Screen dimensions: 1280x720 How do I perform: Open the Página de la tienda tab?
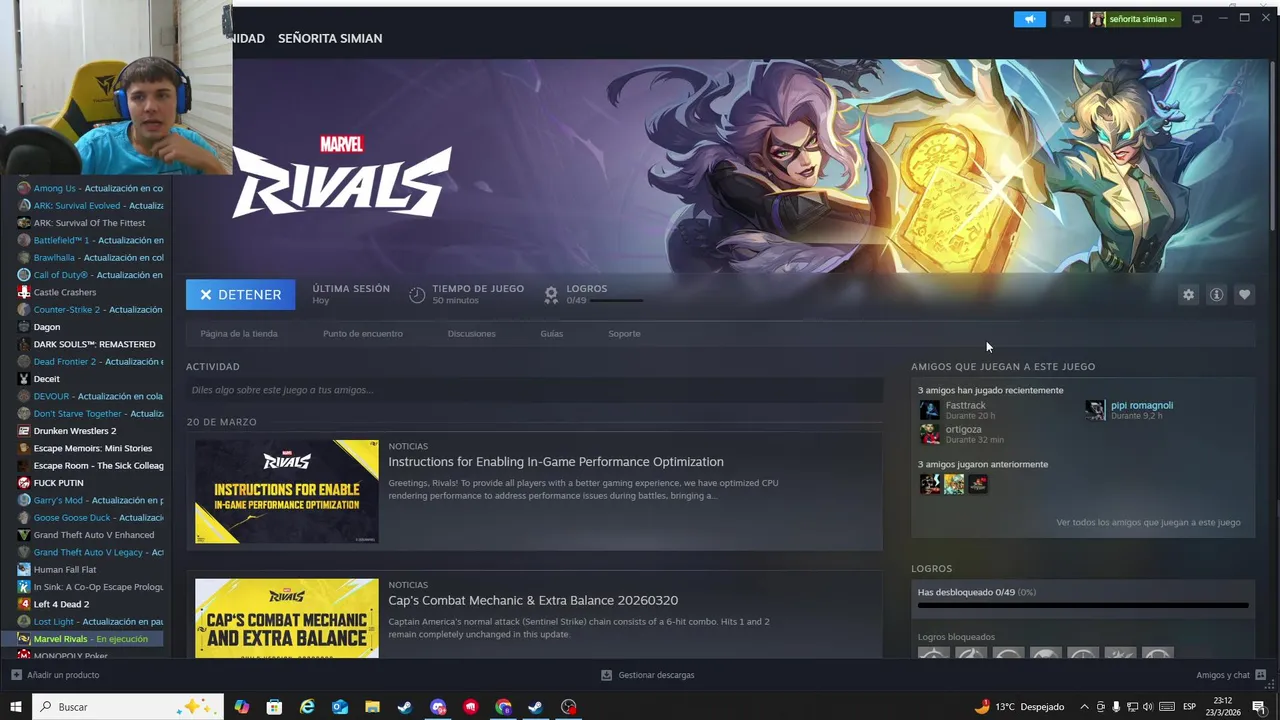pos(239,334)
